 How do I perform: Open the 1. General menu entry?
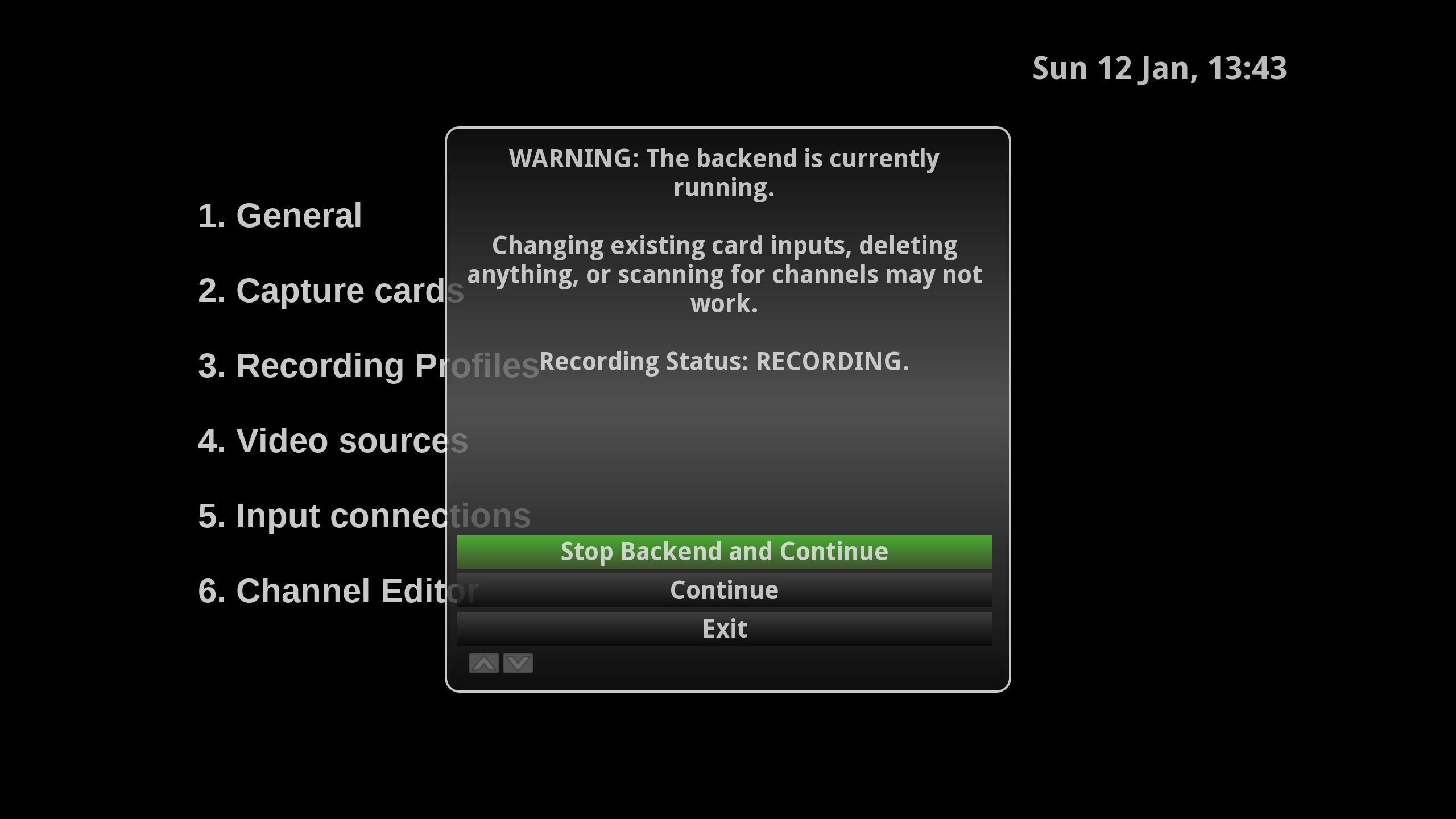[x=280, y=216]
